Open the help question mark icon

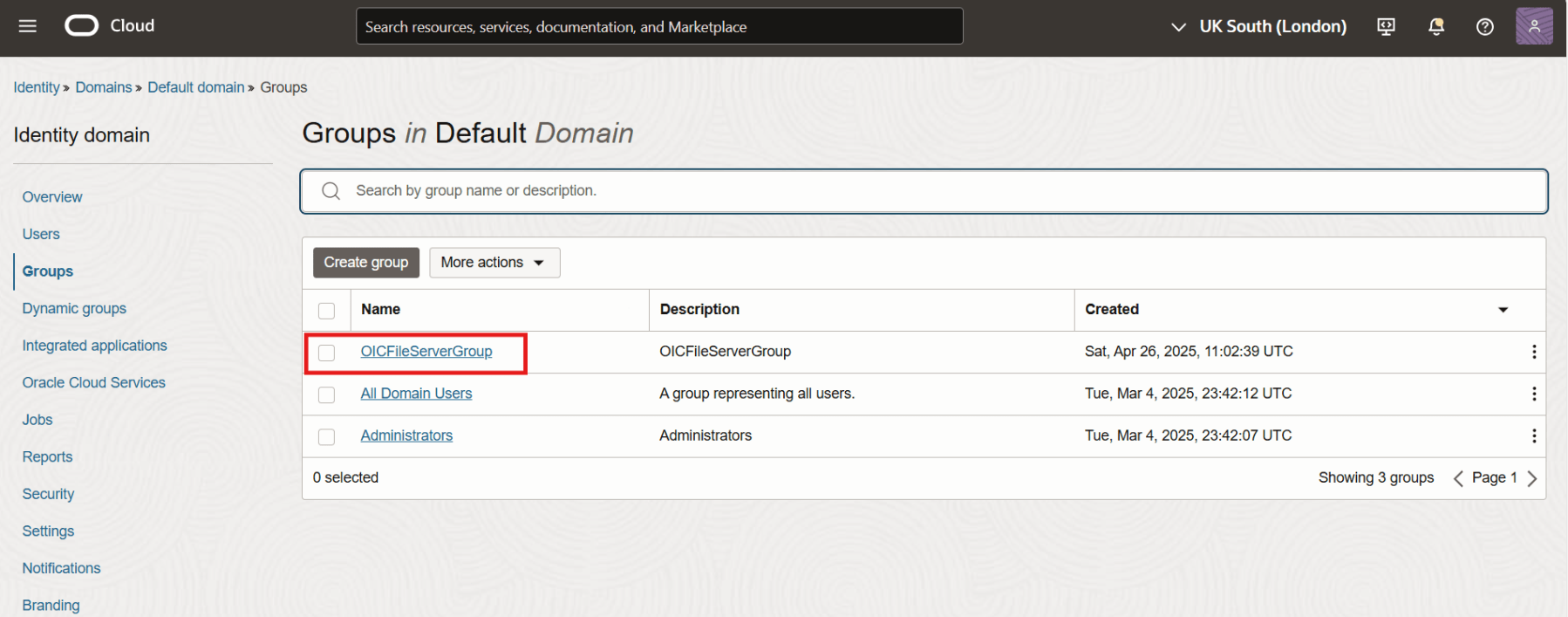[x=1484, y=27]
